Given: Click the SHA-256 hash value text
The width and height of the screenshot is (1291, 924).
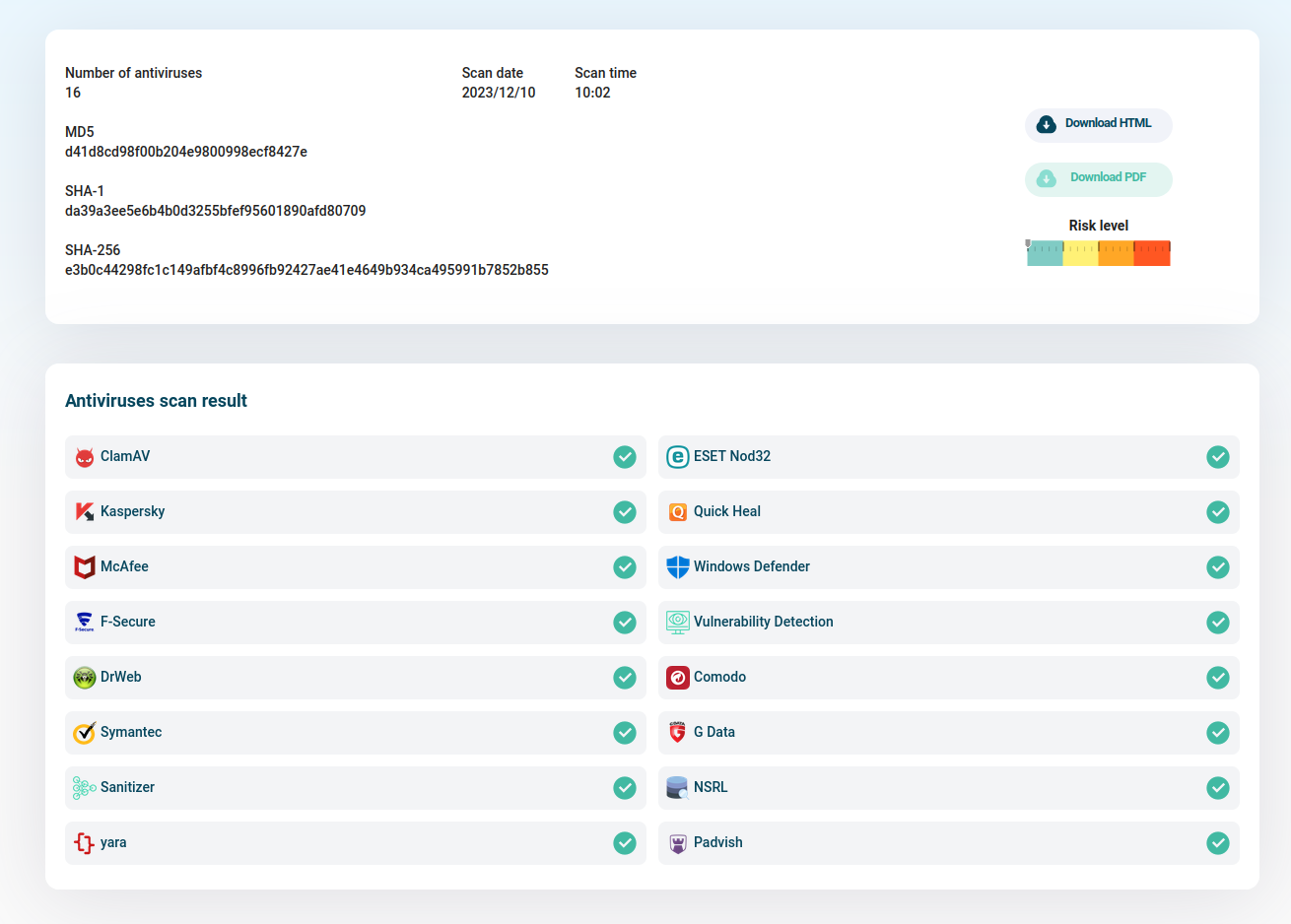Looking at the screenshot, I should point(306,270).
